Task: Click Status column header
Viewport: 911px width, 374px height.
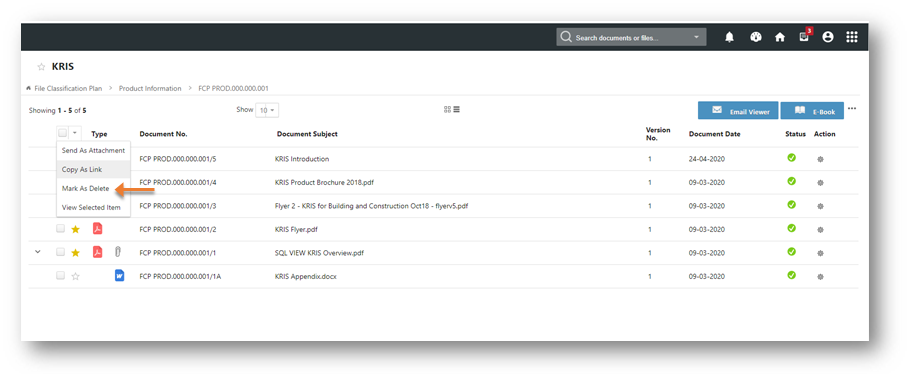Action: 795,134
